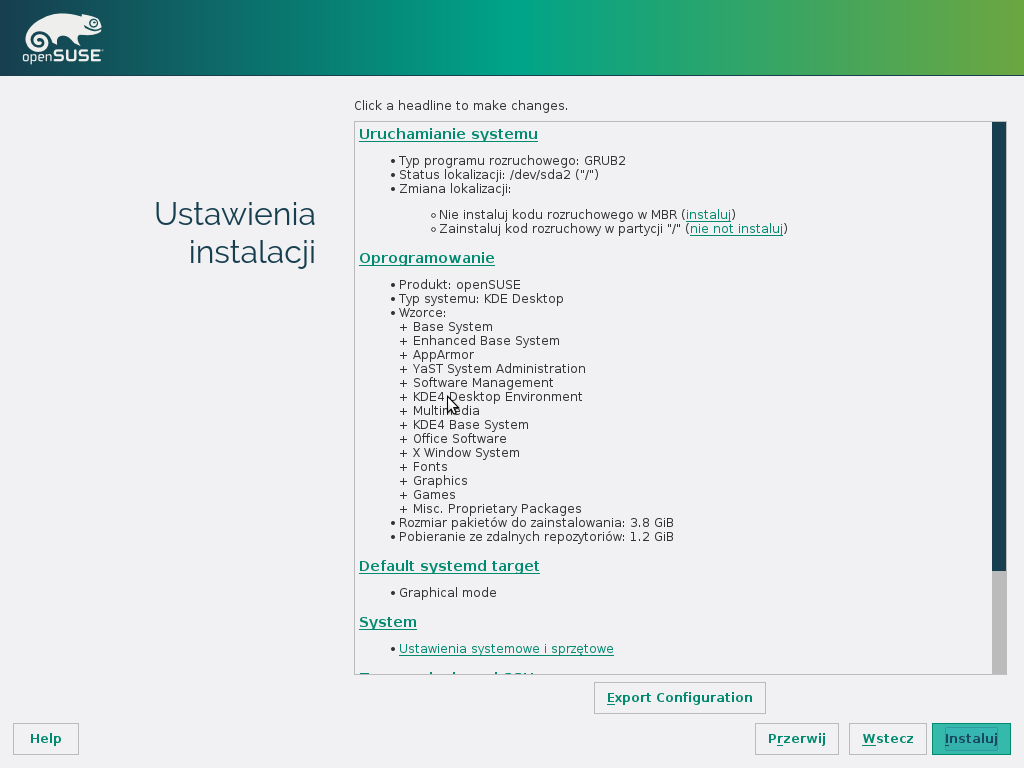Click the Default systemd target headline

pos(449,566)
